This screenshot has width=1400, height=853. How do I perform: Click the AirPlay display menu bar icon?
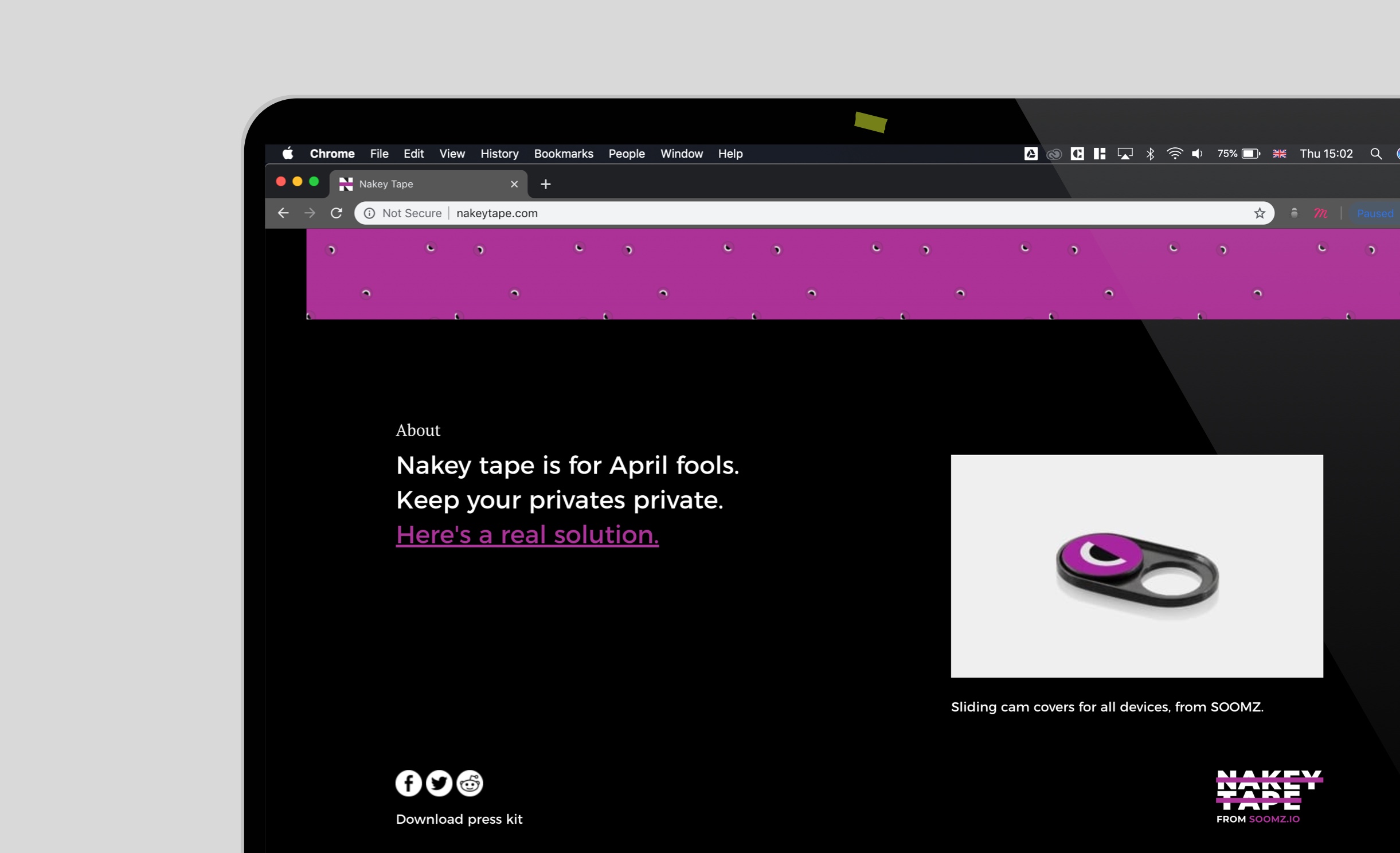click(1125, 154)
